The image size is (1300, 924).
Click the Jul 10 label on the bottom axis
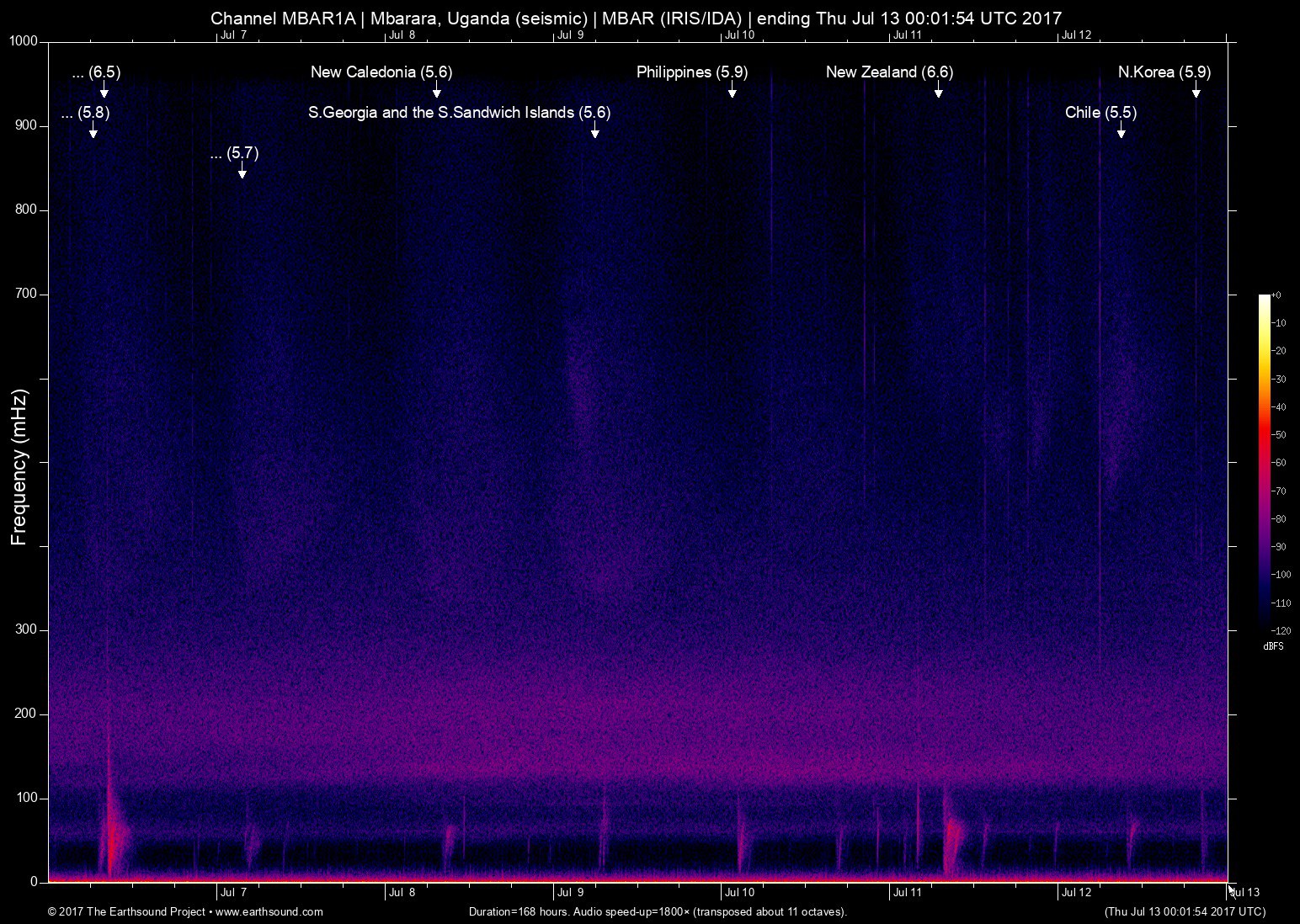click(x=739, y=893)
